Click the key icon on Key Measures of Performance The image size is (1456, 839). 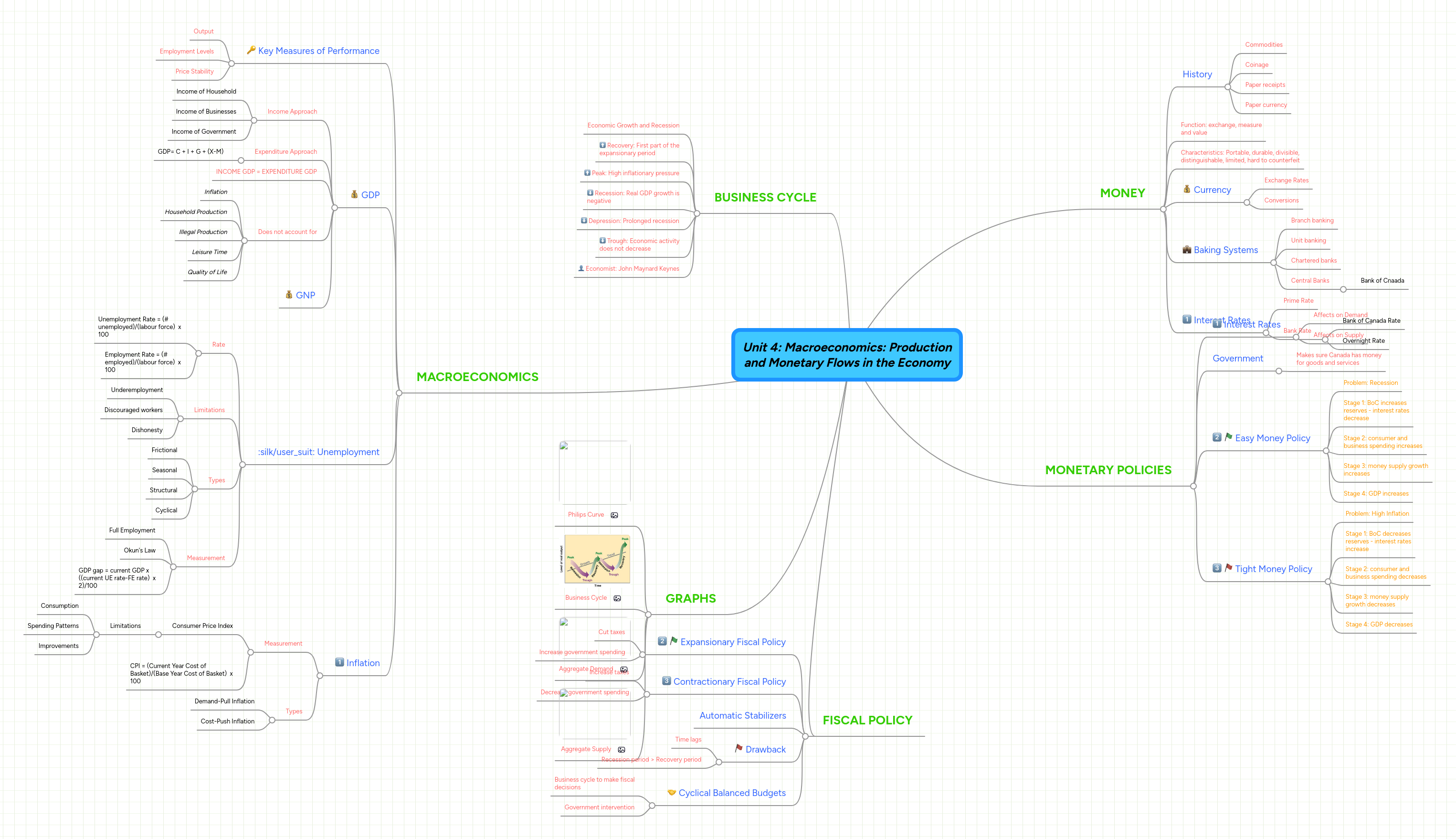click(251, 51)
